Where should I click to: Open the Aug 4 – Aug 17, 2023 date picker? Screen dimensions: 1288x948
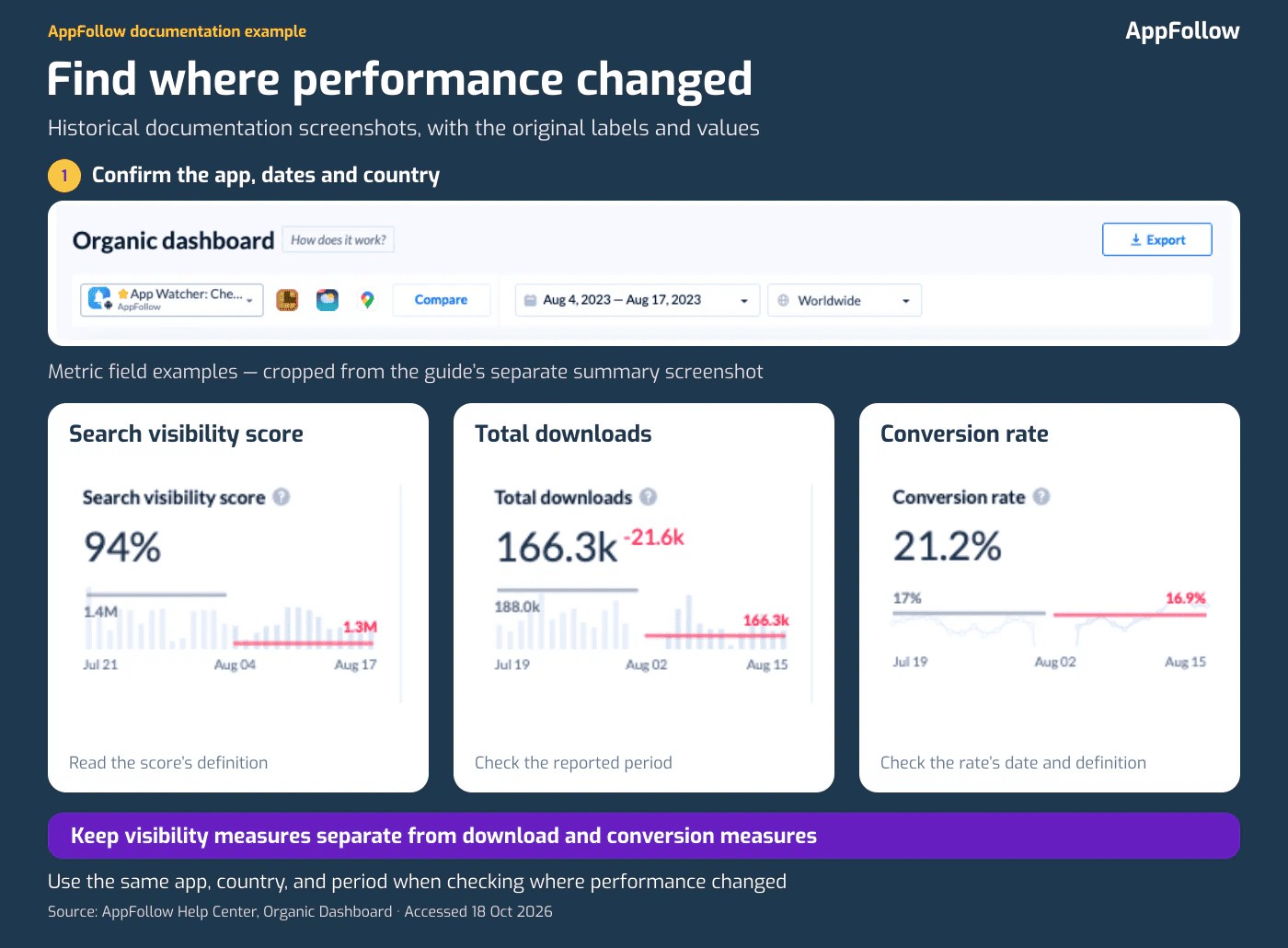[x=638, y=300]
